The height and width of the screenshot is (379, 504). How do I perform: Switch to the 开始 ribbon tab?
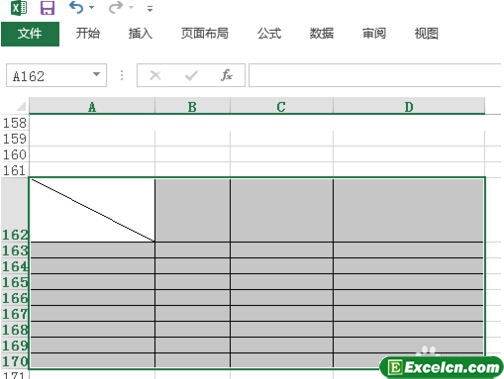pos(88,33)
